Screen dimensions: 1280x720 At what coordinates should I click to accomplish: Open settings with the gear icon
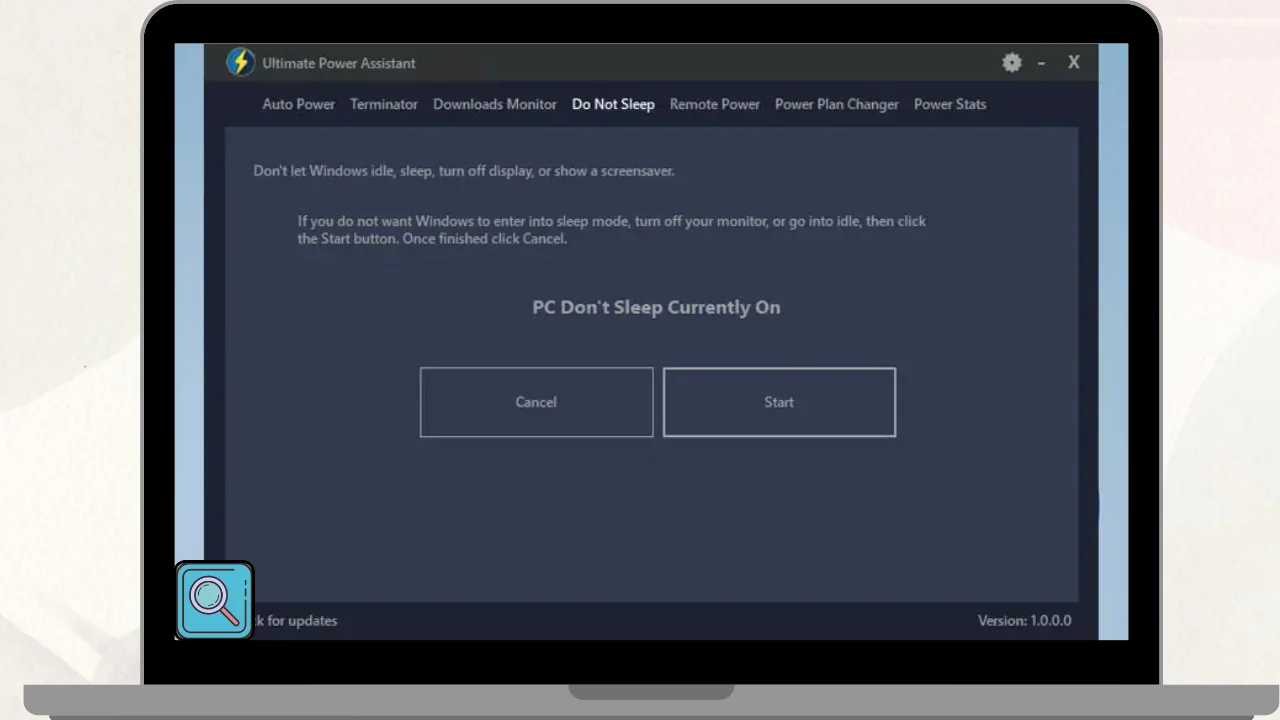coord(1012,63)
